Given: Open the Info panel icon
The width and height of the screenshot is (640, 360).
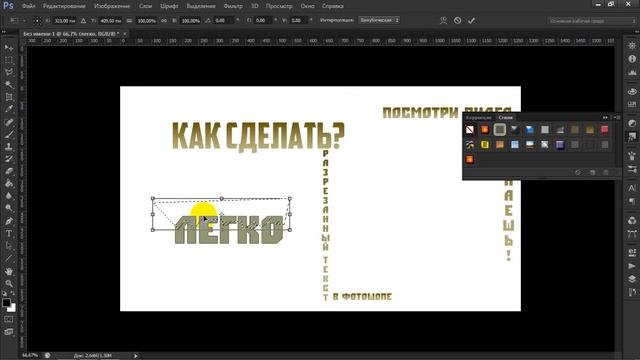Looking at the screenshot, I should [632, 59].
